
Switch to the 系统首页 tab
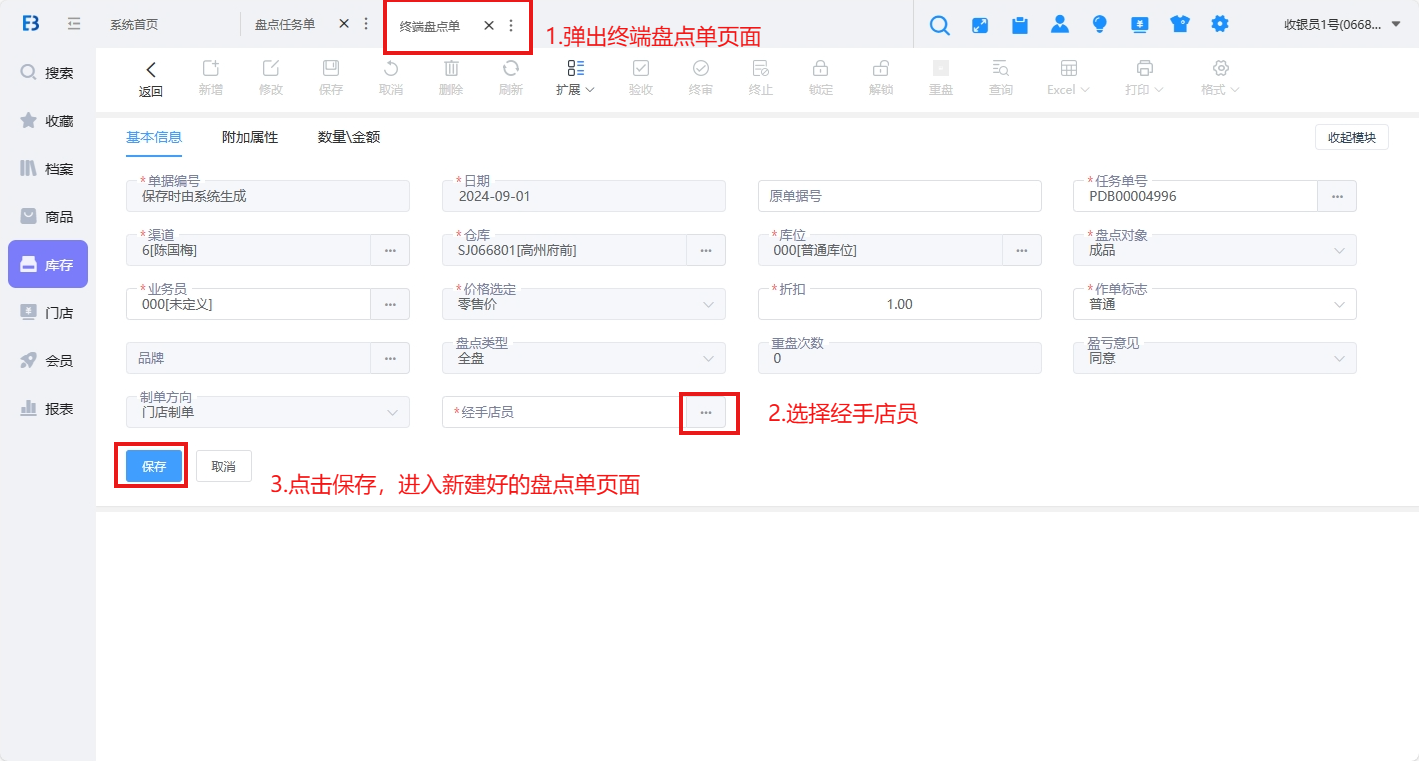click(134, 25)
